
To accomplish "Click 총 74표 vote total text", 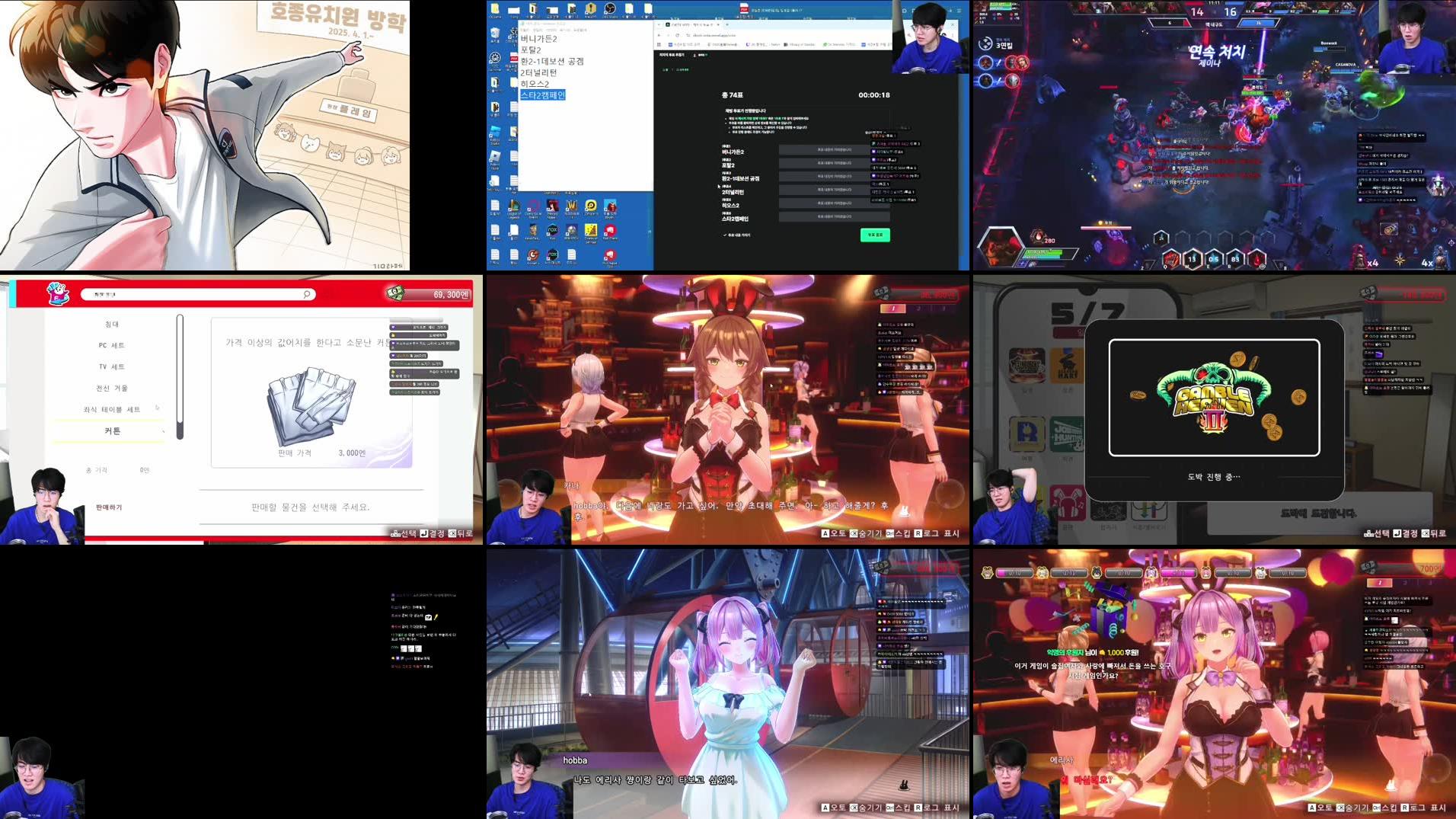I will 732,95.
